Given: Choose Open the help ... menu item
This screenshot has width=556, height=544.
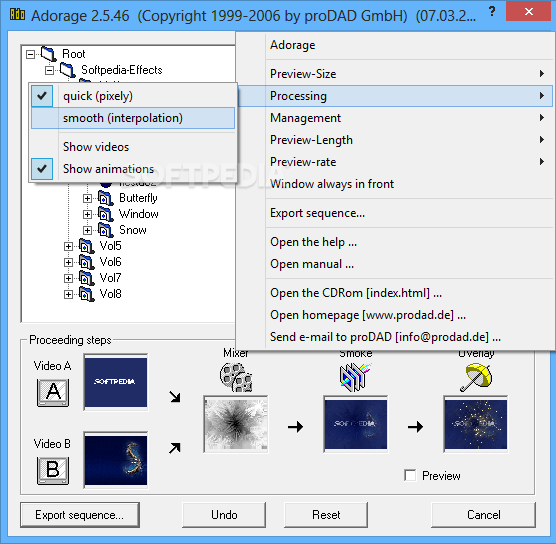Looking at the screenshot, I should (395, 242).
